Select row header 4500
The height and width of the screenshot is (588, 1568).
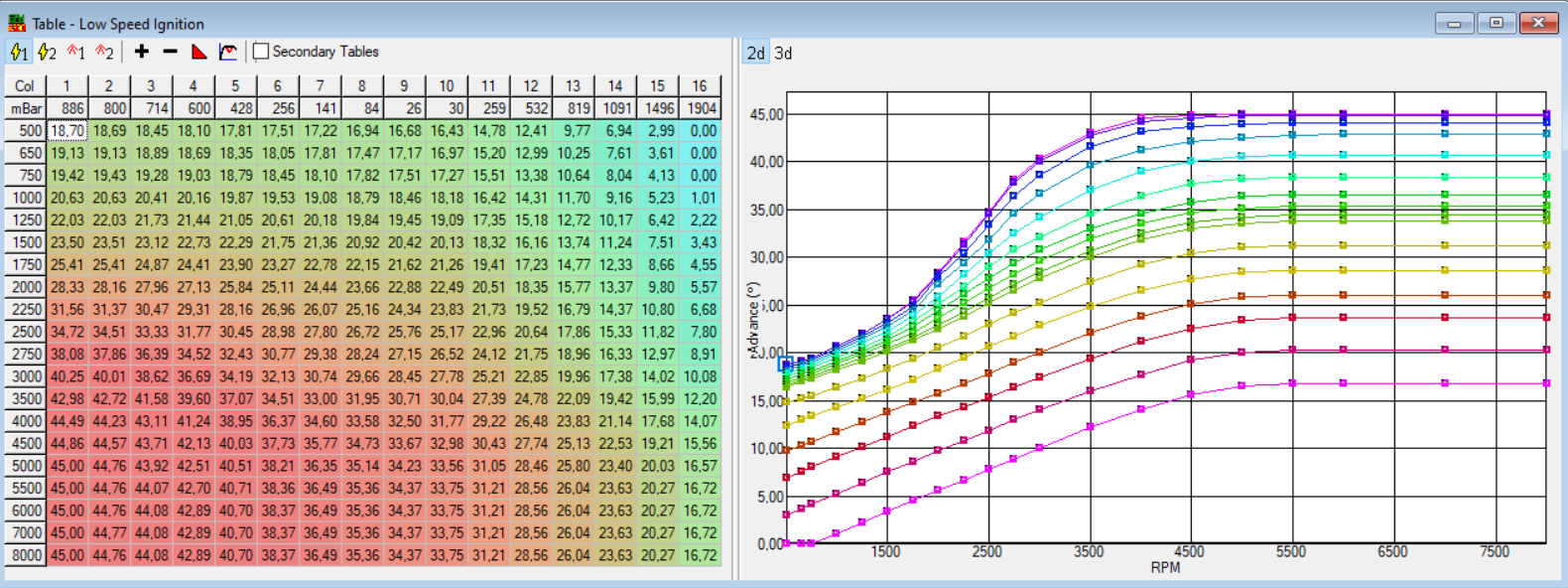pos(25,443)
